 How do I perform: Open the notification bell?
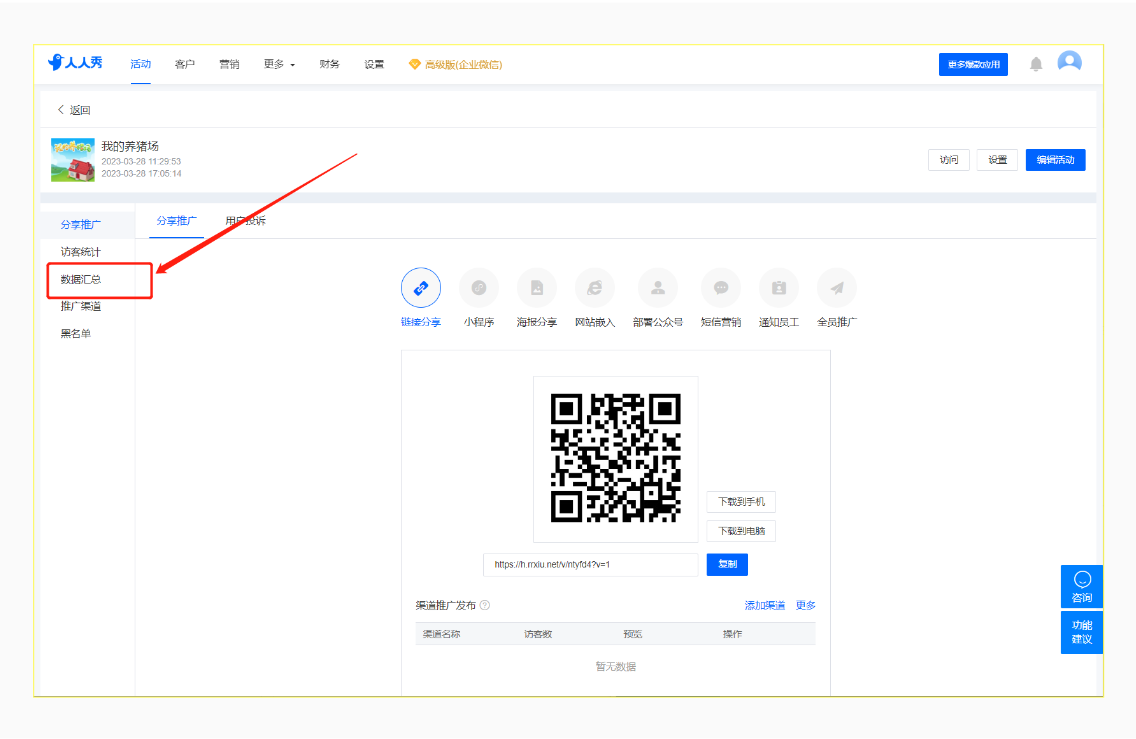coord(1036,64)
